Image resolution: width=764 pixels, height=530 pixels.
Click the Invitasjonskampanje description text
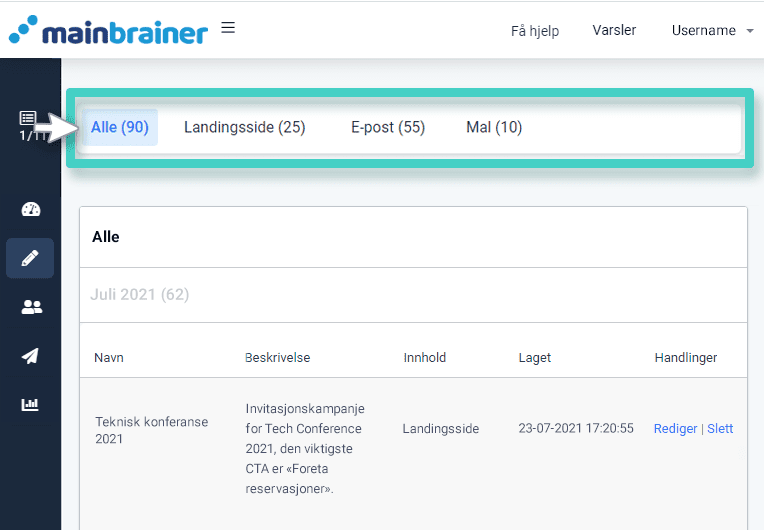[305, 448]
